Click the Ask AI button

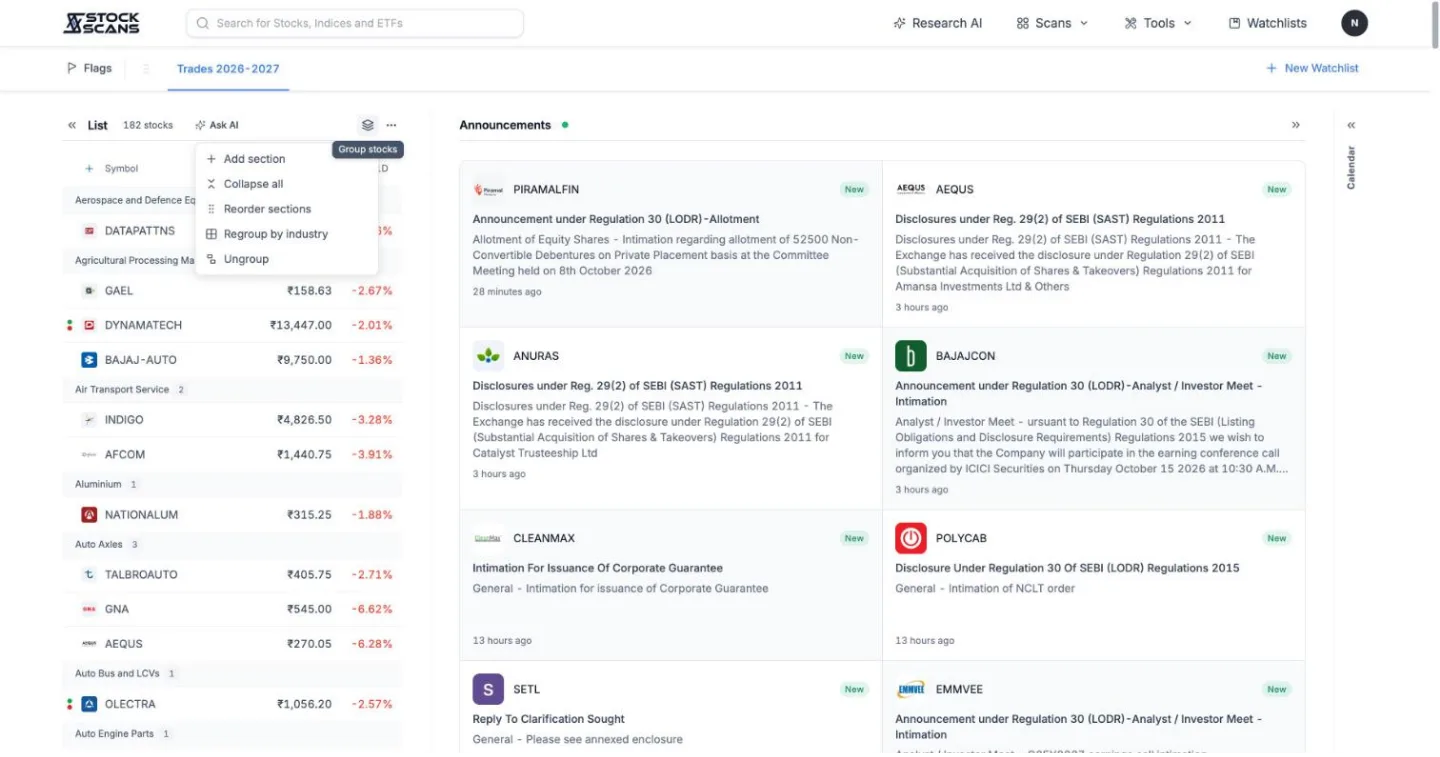point(217,125)
